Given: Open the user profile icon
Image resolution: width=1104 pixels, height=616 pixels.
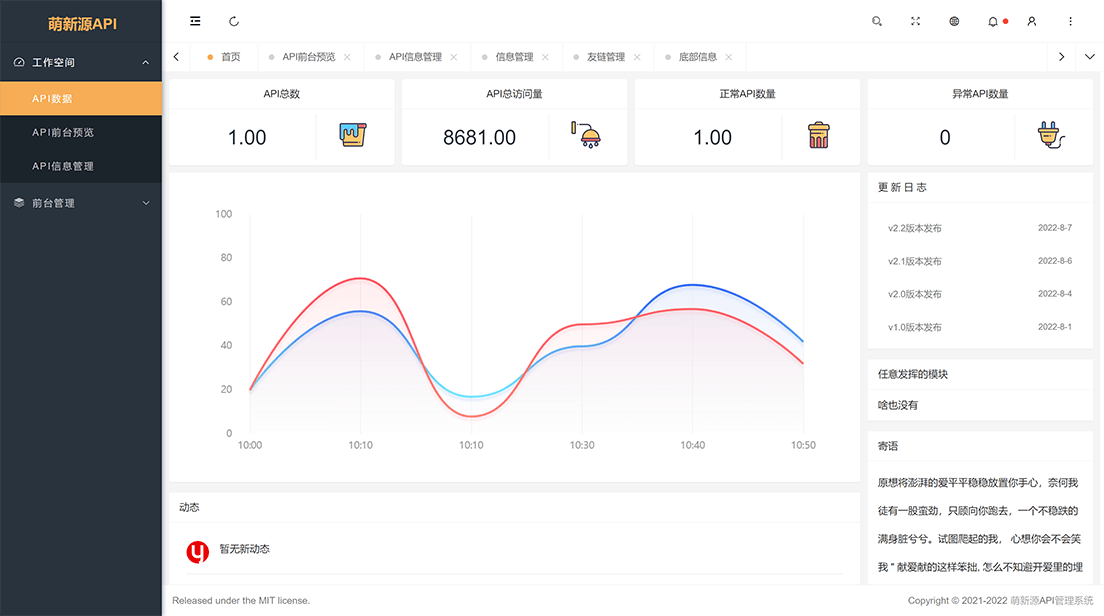Looking at the screenshot, I should 1032,21.
